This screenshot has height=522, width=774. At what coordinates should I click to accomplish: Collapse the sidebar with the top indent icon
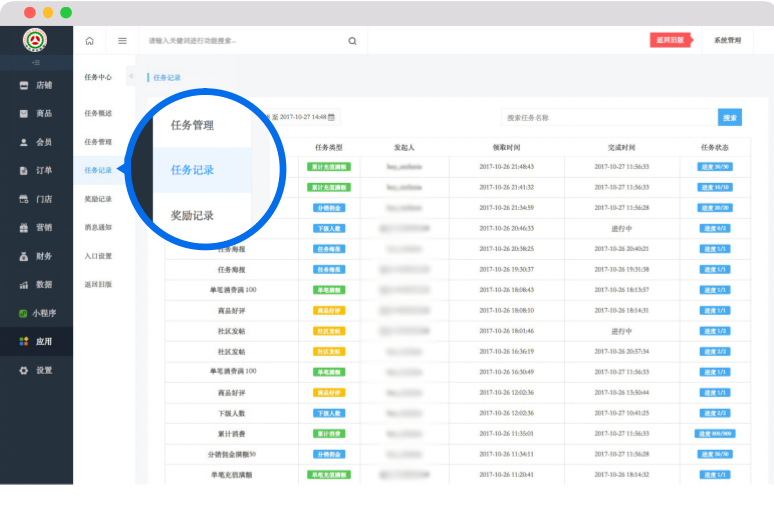coord(36,63)
